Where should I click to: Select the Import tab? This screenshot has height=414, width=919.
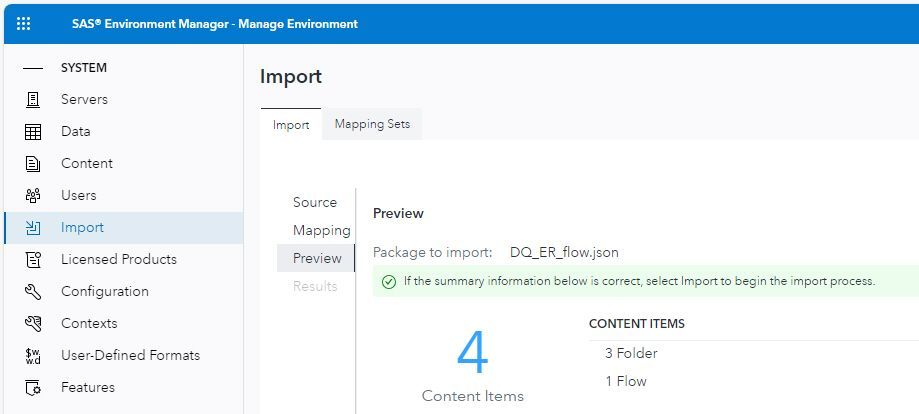click(x=291, y=125)
